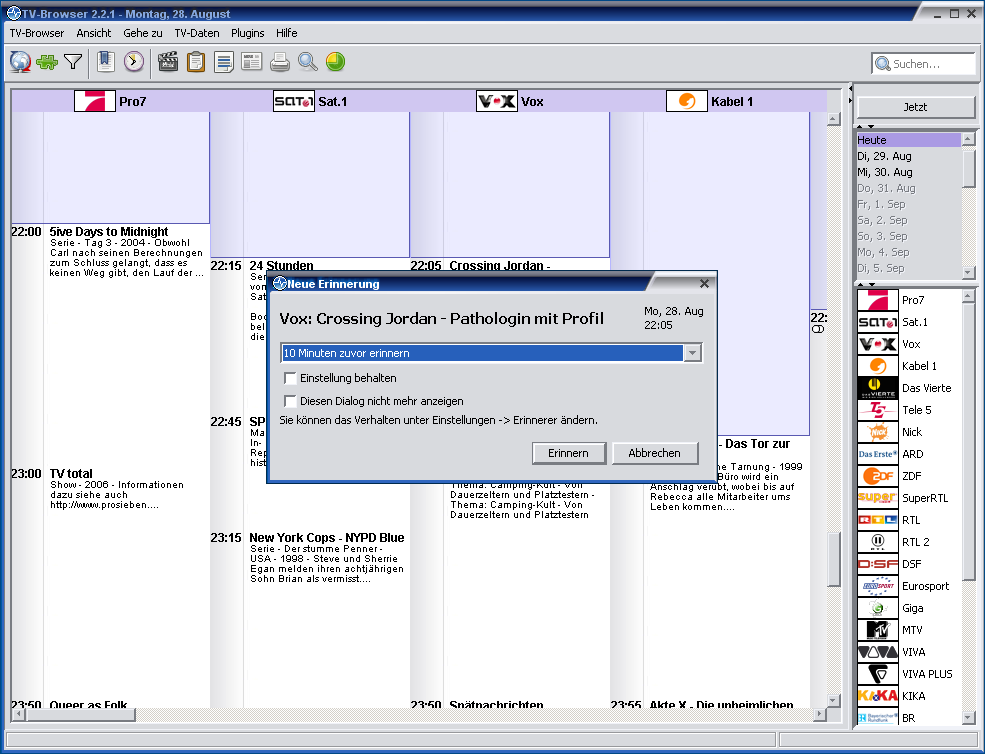Open the Plugins menu
985x754 pixels.
point(248,33)
